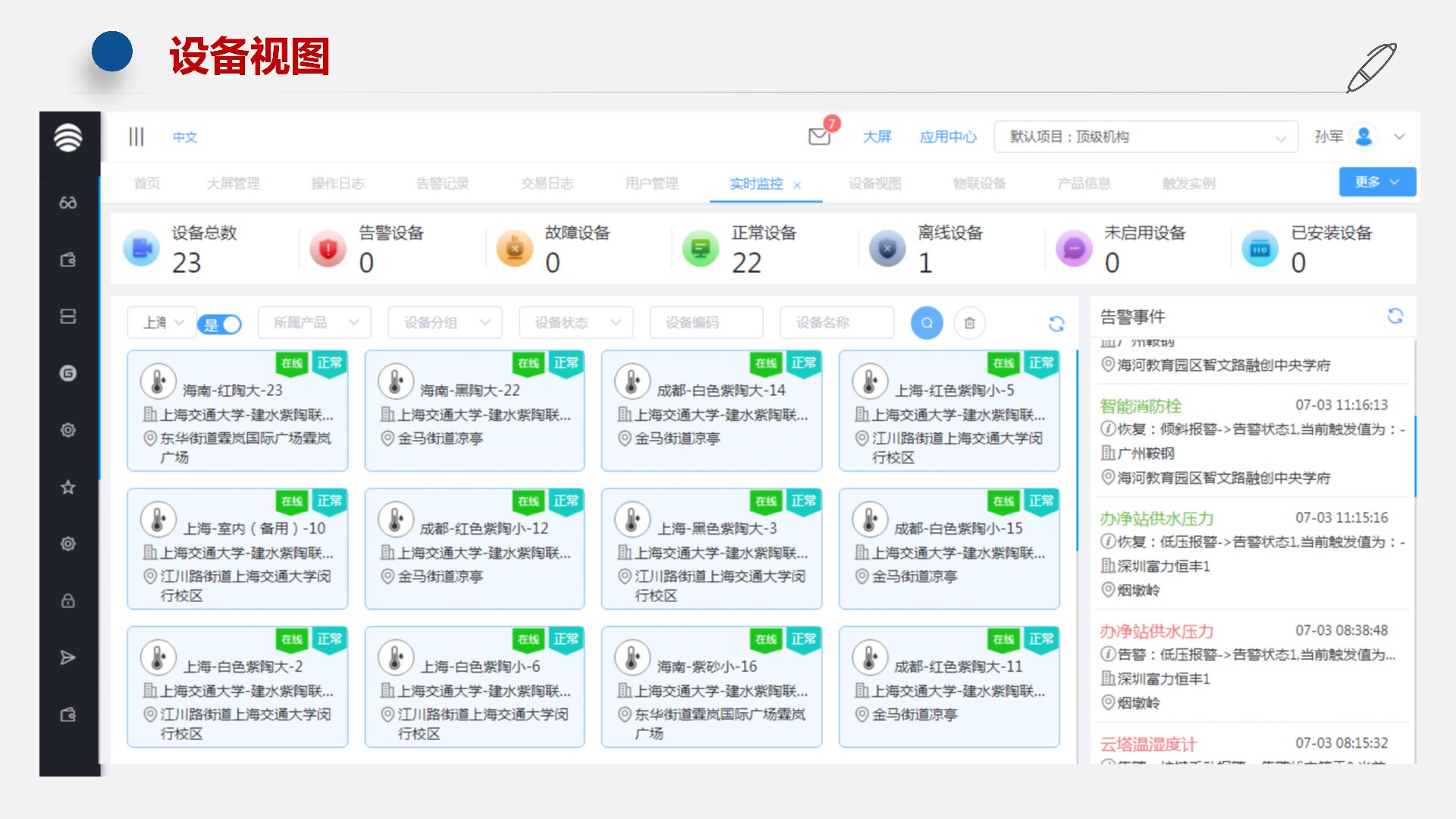Screen dimensions: 1456x819
Task: Open the 所属产品 dropdown
Action: pyautogui.click(x=315, y=323)
